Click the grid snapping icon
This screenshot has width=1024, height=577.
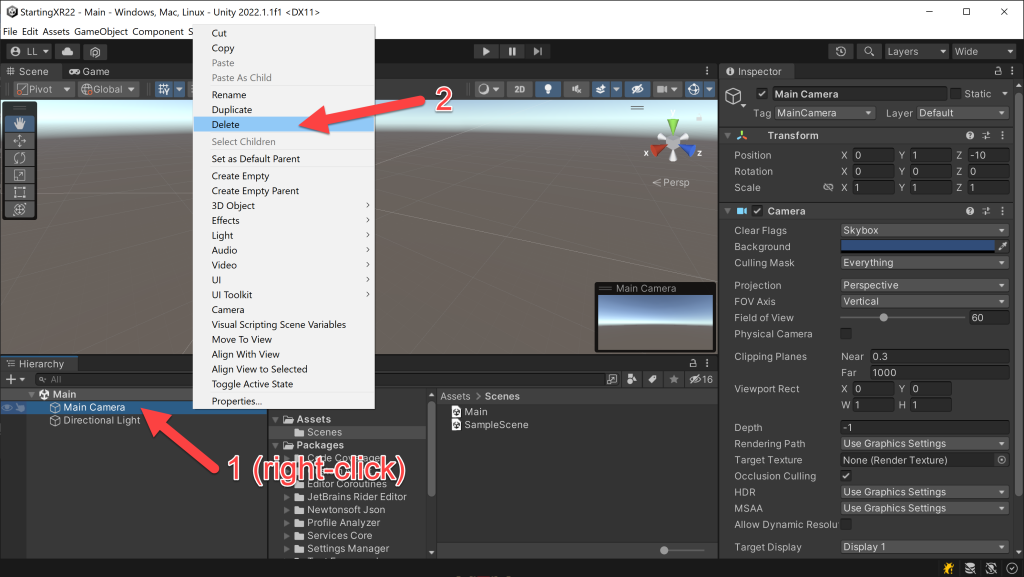pyautogui.click(x=163, y=89)
